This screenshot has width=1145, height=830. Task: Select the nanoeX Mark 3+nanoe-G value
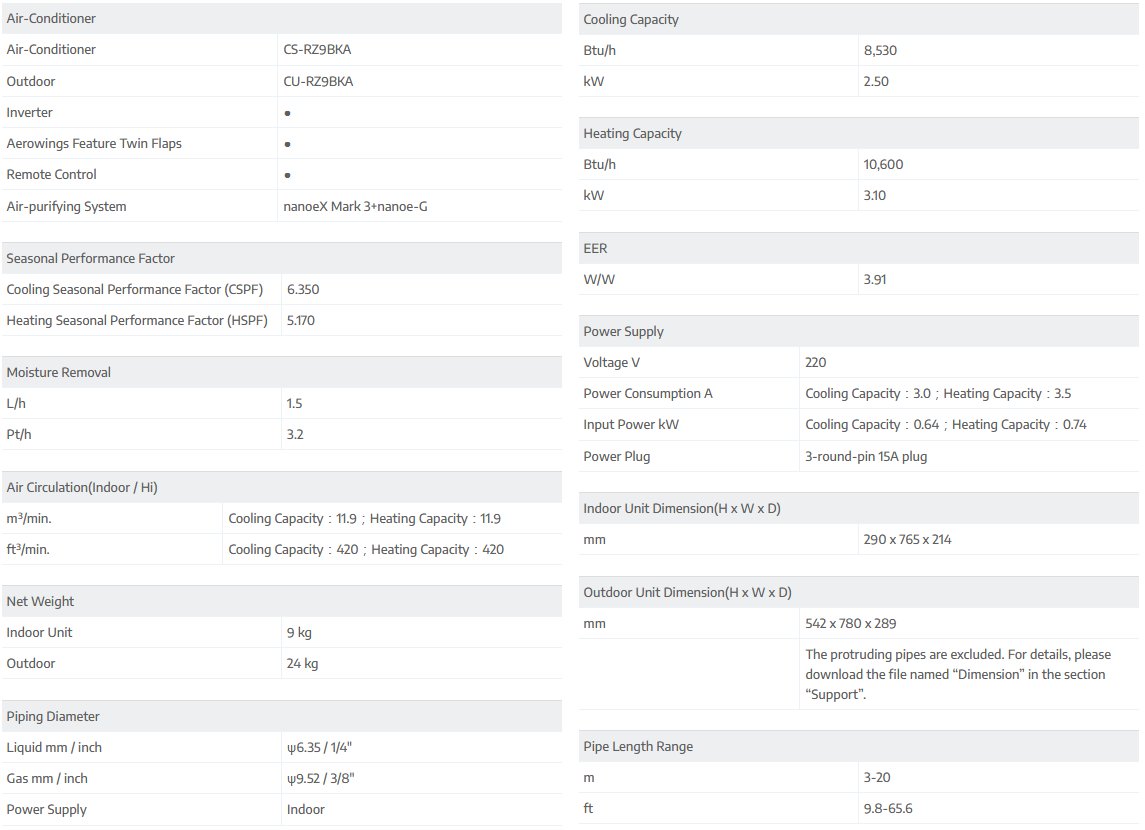[x=356, y=206]
